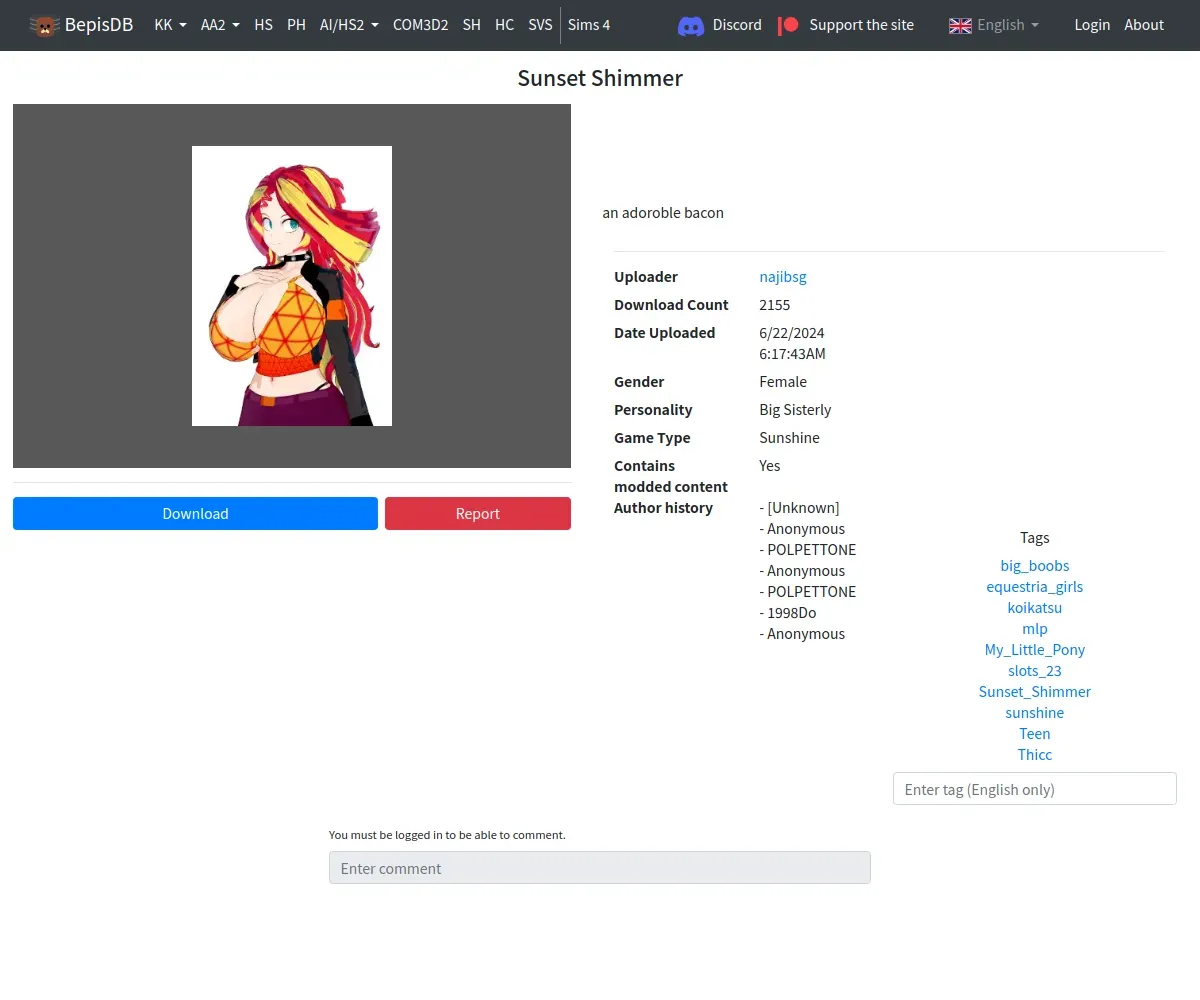Open the Sims 4 section
This screenshot has height=1000, width=1200.
click(589, 25)
